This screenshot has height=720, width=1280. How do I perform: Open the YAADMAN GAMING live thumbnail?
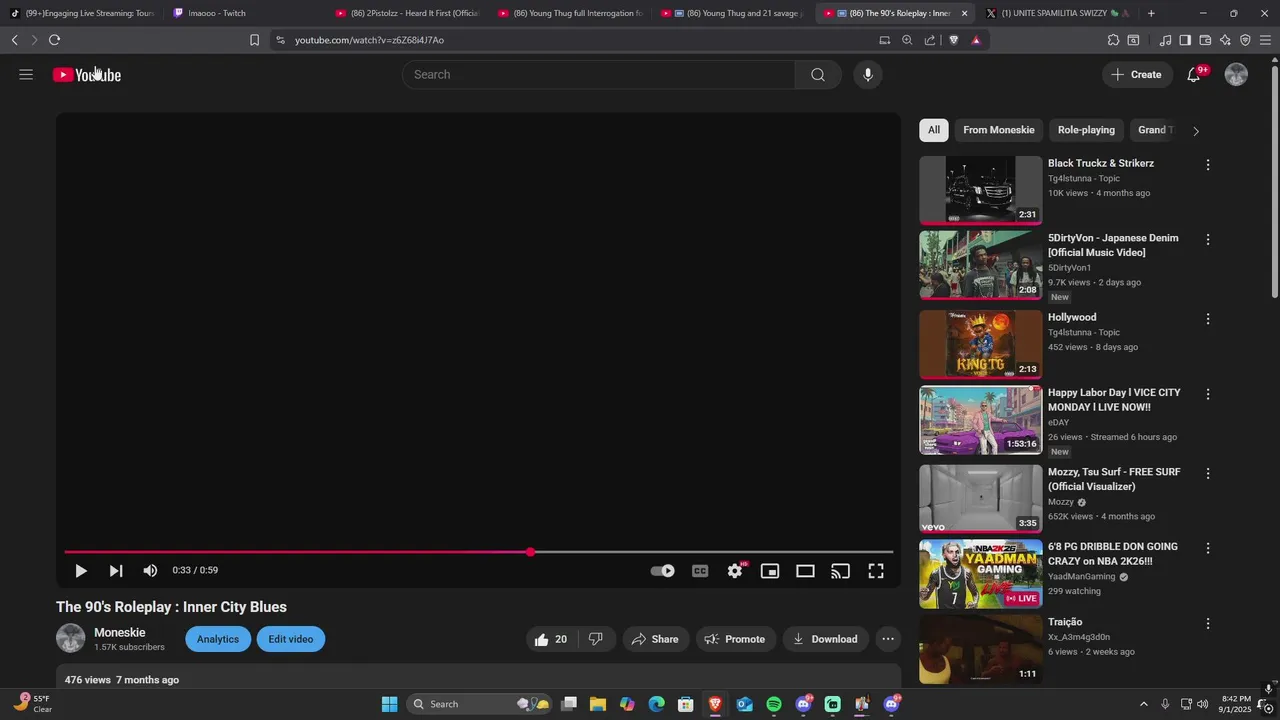[x=981, y=574]
